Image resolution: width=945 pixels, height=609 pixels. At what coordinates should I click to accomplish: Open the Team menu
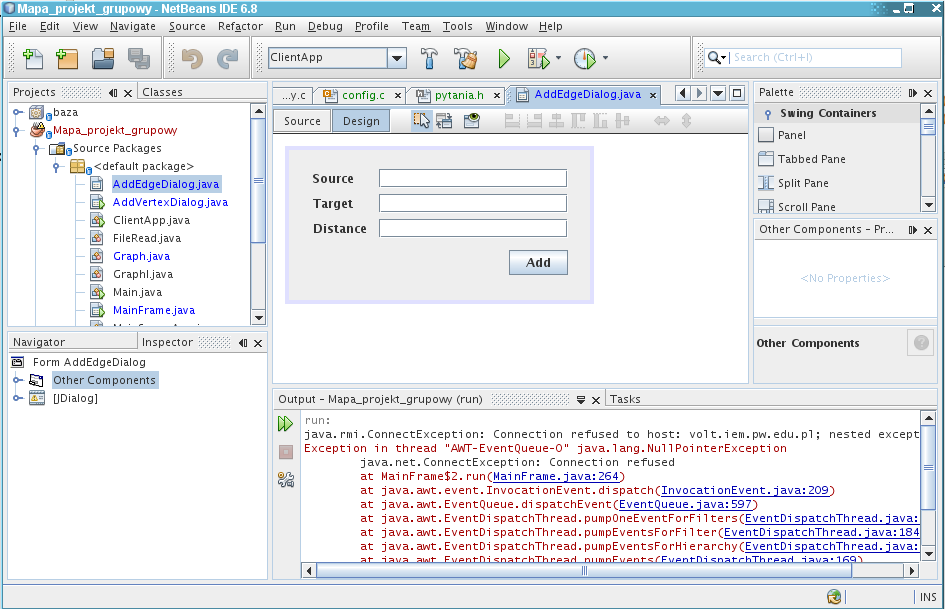point(416,26)
